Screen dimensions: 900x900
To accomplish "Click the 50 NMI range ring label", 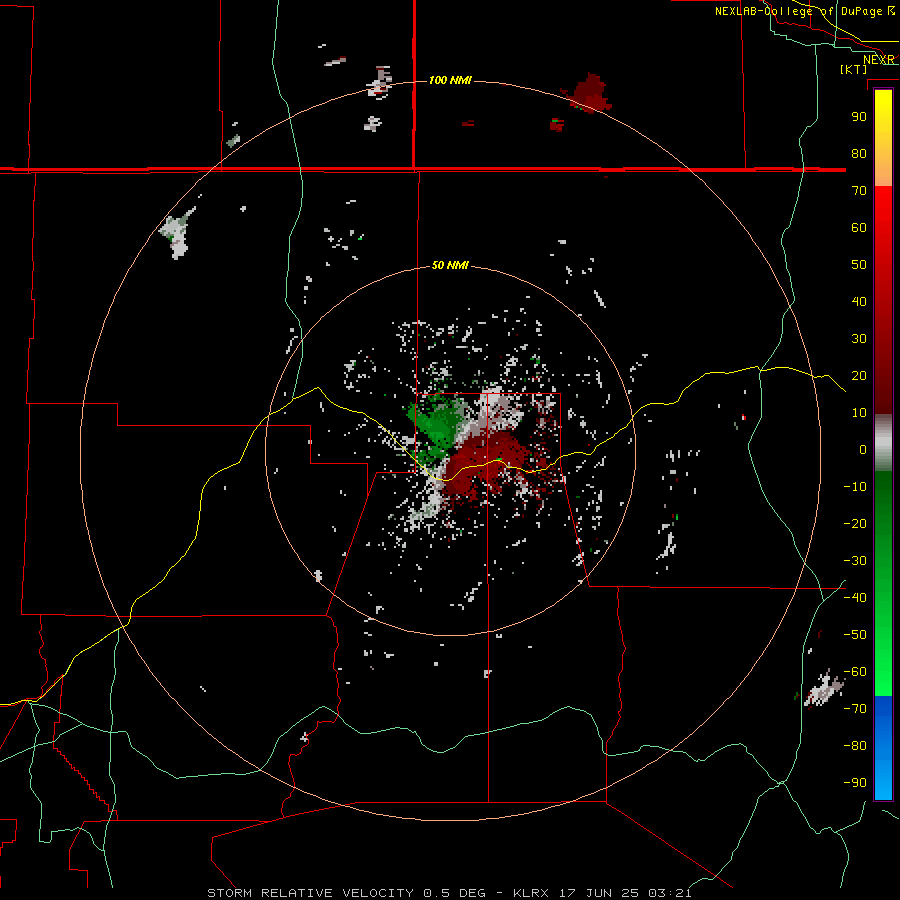I will pos(450,265).
